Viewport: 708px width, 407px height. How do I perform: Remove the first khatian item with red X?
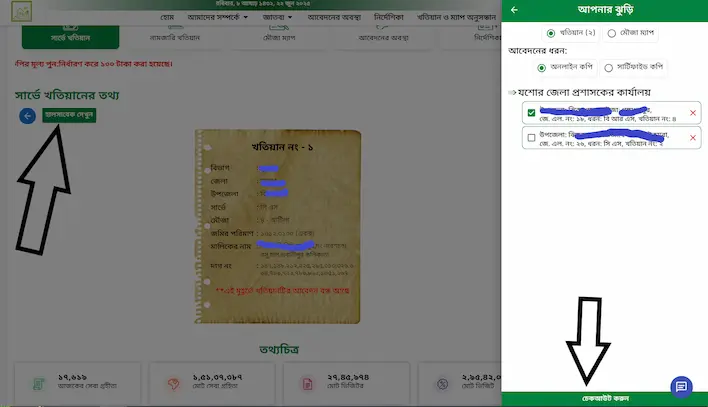click(x=693, y=113)
